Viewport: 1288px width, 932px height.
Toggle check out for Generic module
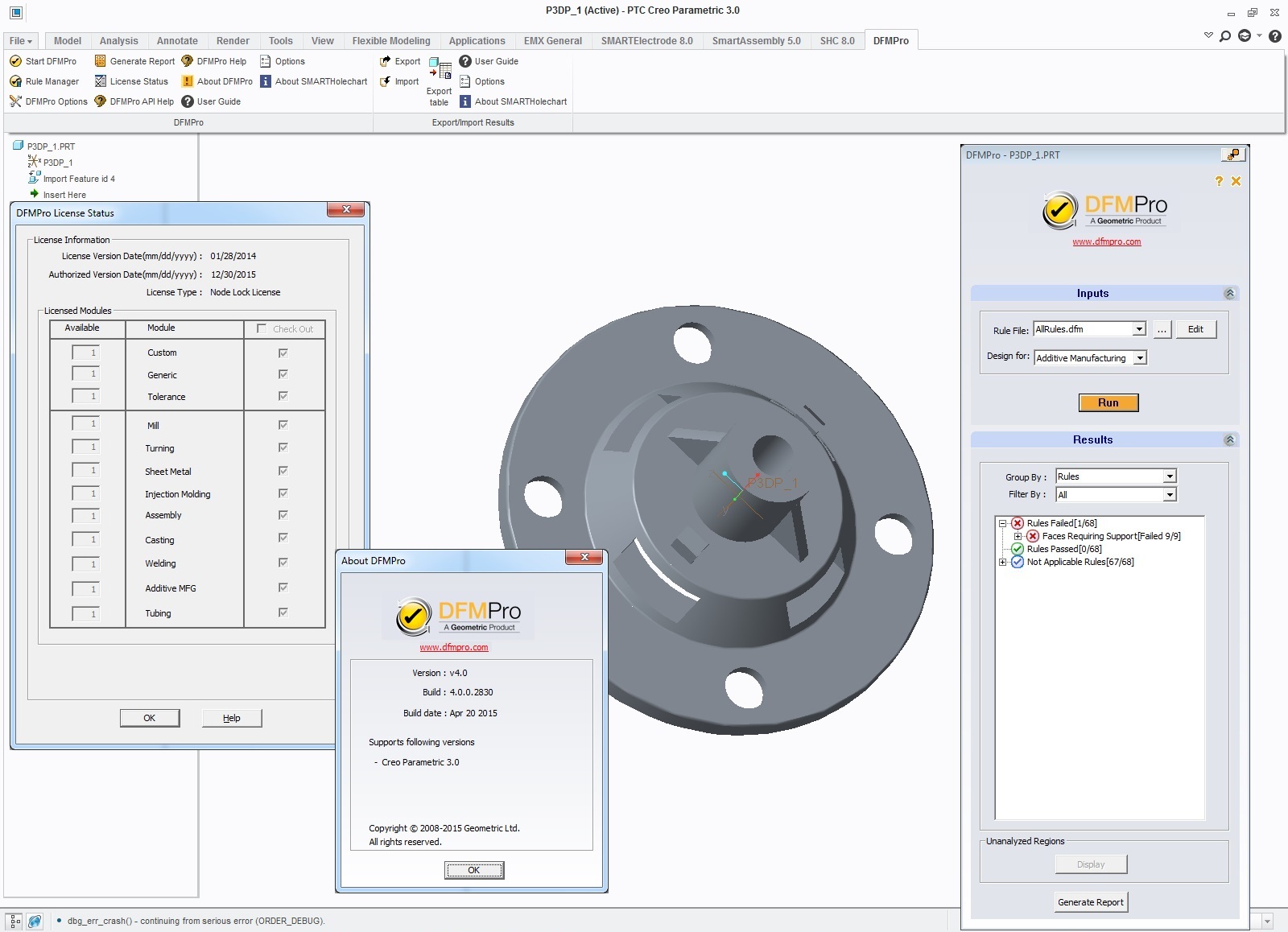click(x=283, y=374)
